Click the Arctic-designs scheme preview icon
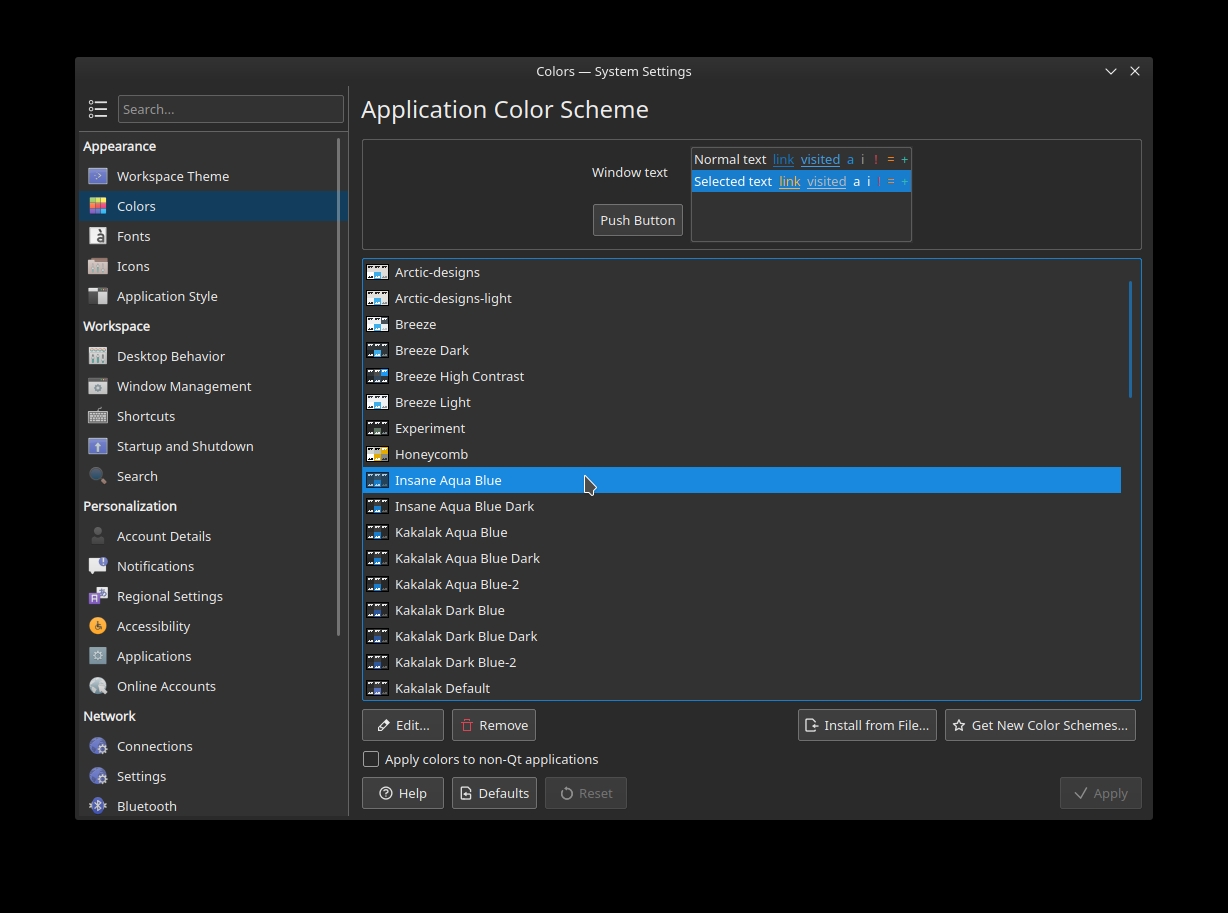Viewport: 1228px width, 913px height. [377, 272]
